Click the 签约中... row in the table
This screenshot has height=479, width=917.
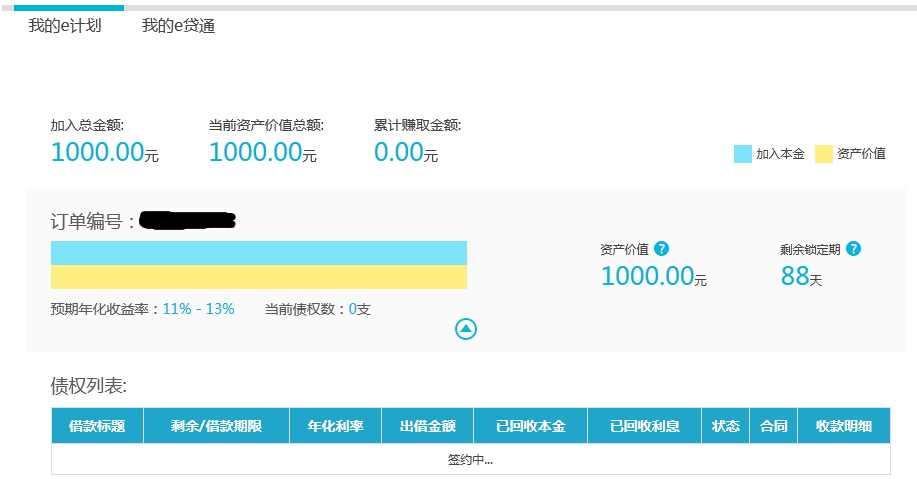click(470, 460)
